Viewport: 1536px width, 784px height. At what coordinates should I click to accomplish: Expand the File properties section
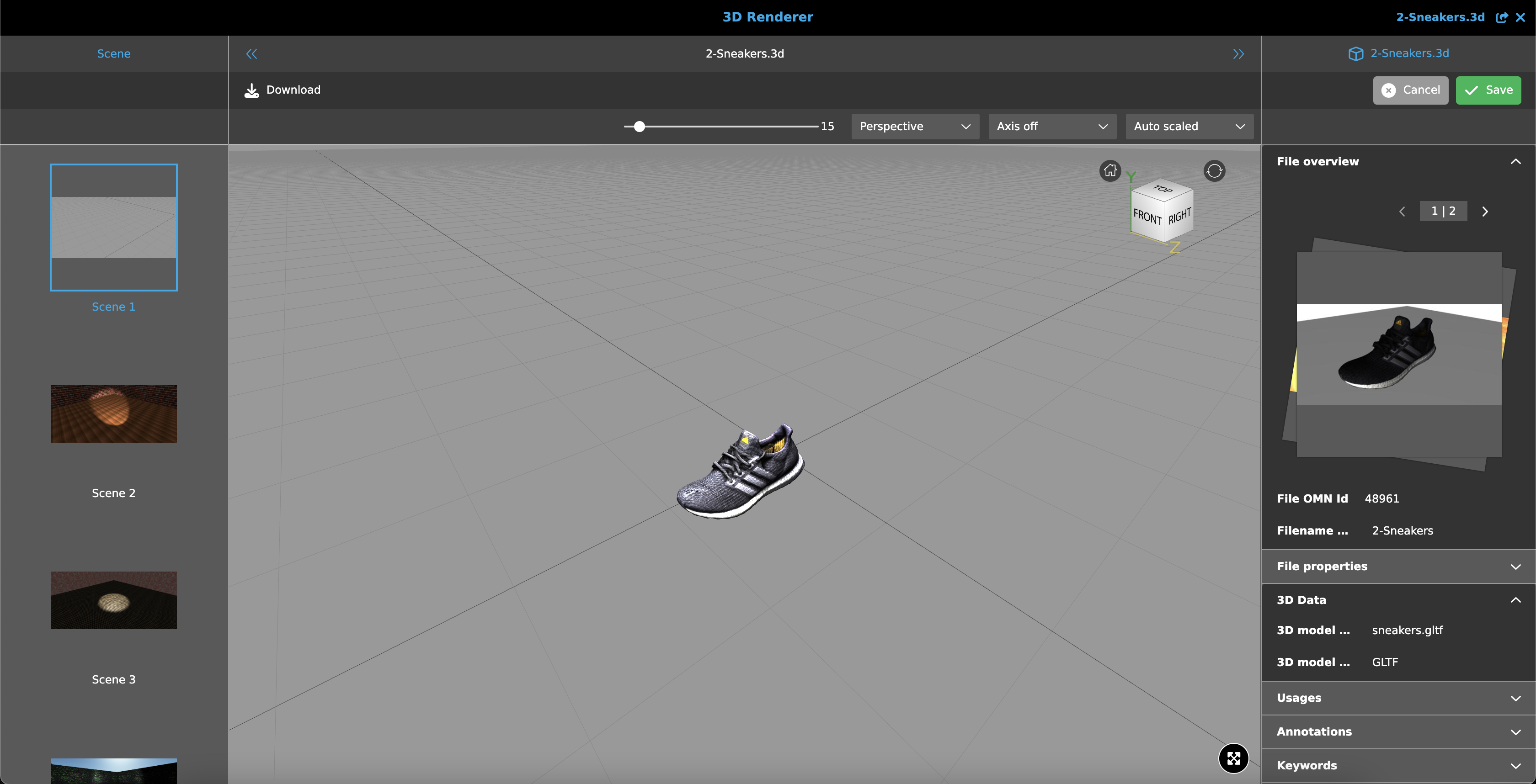(1398, 566)
